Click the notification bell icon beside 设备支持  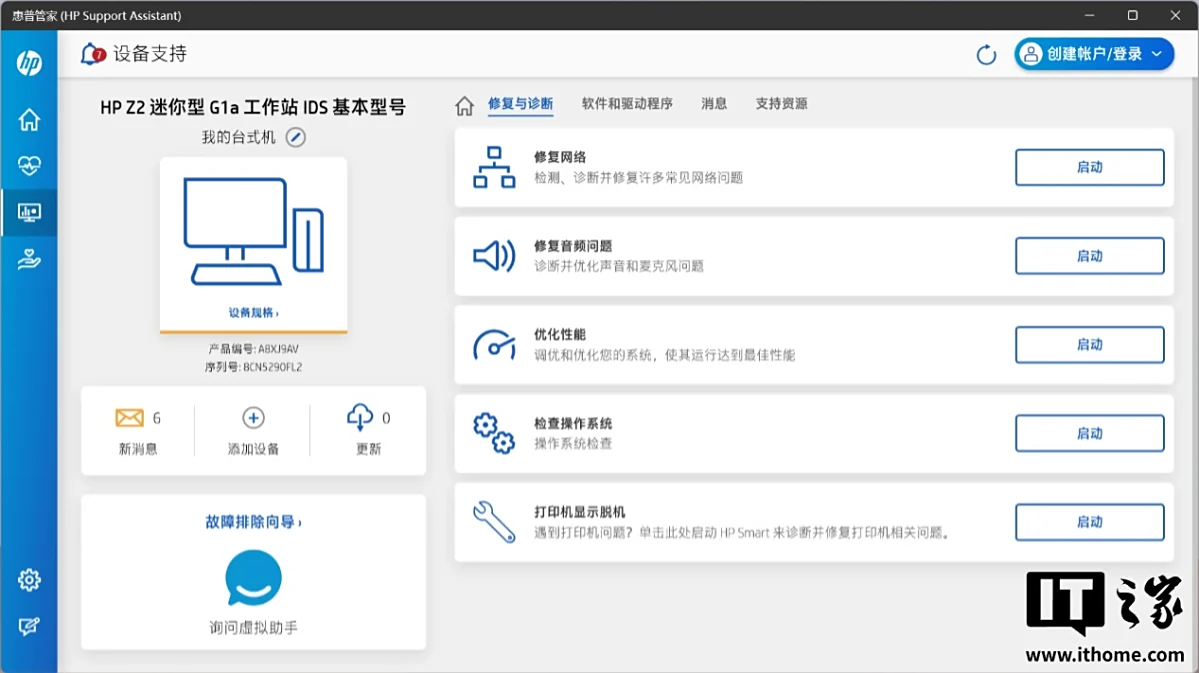[x=93, y=54]
